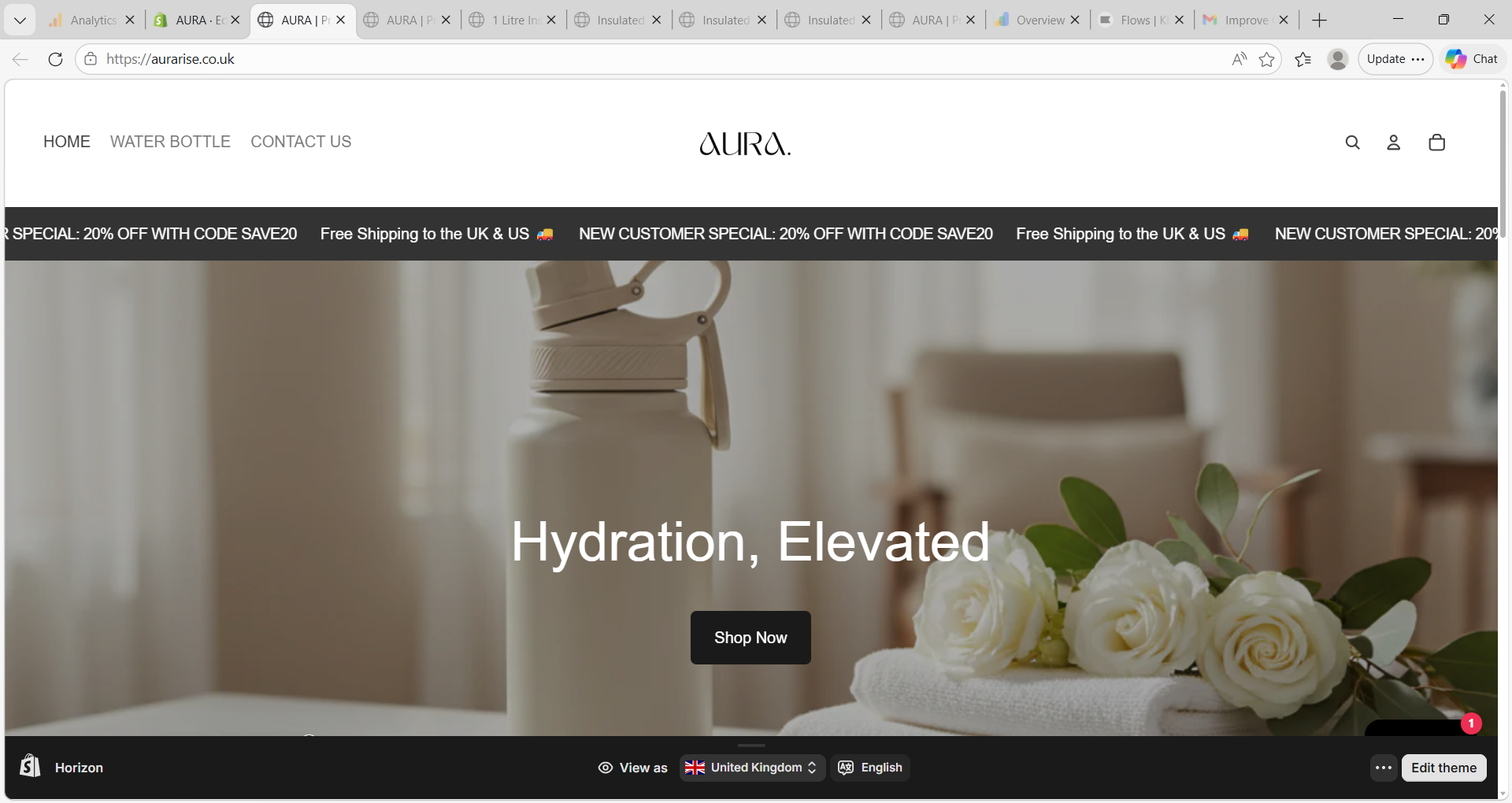The image size is (1512, 803).
Task: Open Copilot Chat button
Action: (x=1472, y=59)
